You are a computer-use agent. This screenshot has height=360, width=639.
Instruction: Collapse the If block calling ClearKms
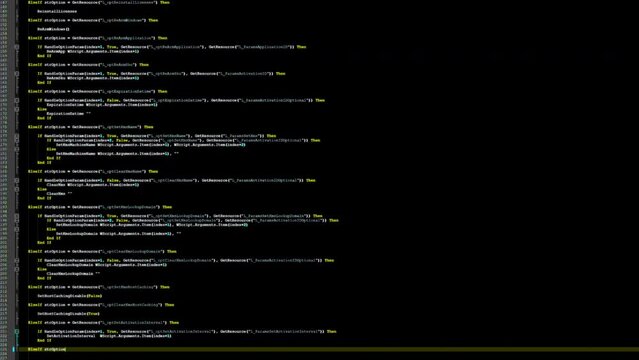(x=17, y=180)
